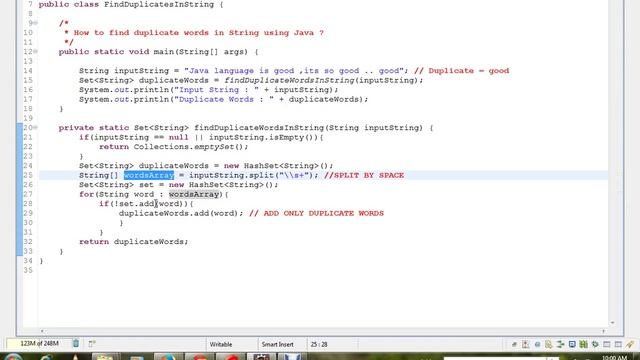Click class name 'FindDuplicatesInString' on line 7

click(159, 4)
